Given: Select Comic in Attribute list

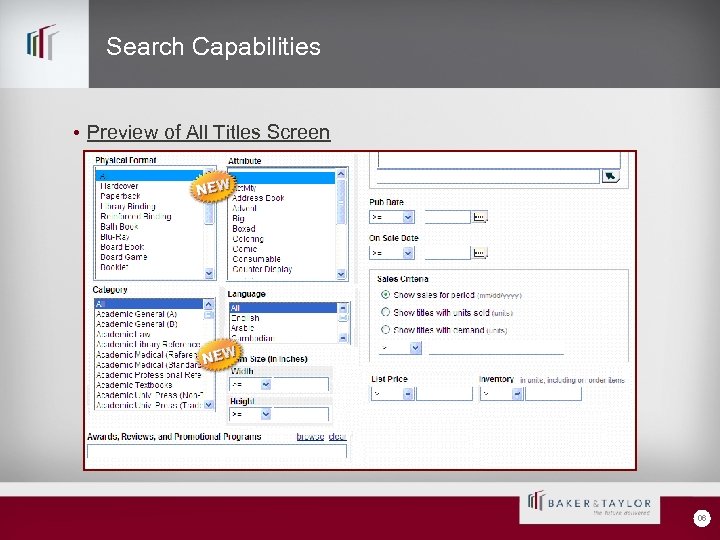Looking at the screenshot, I should pos(245,249).
